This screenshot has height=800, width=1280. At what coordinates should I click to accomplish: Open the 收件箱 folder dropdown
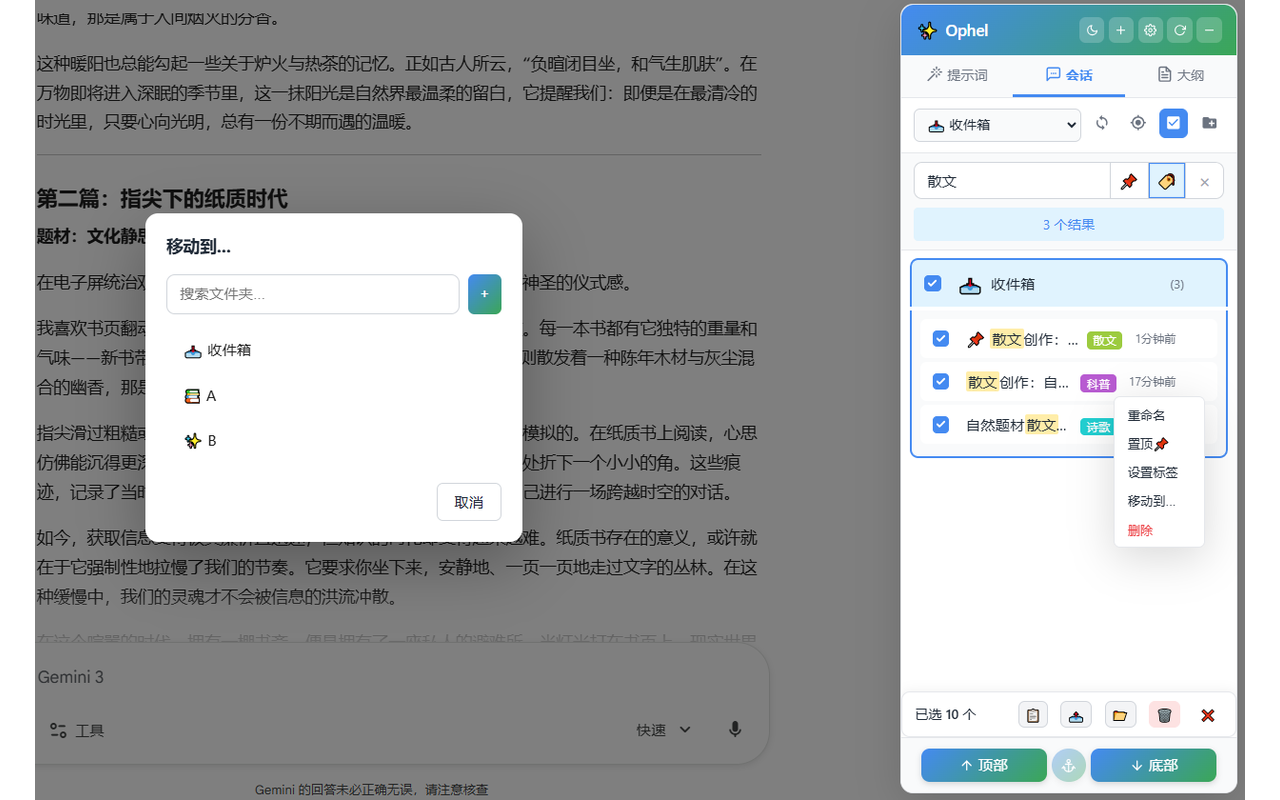tap(997, 124)
